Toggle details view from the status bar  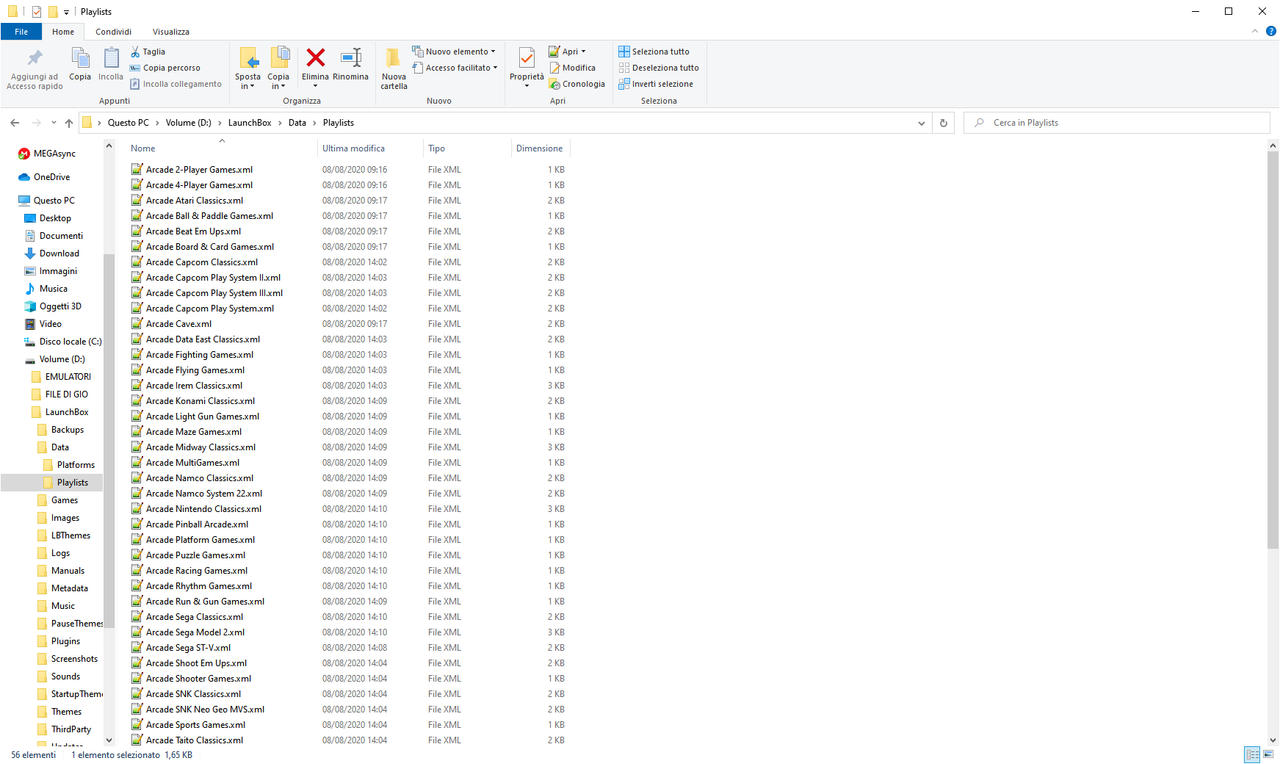1251,755
